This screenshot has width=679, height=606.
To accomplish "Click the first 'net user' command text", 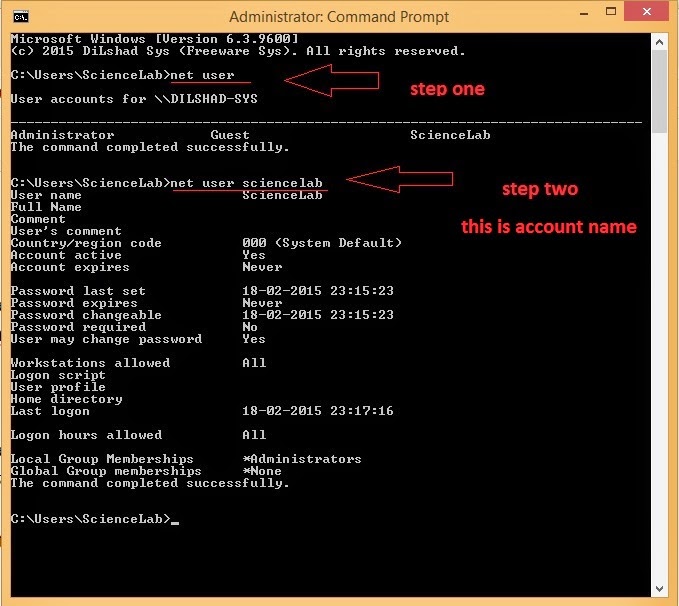I will pos(202,75).
